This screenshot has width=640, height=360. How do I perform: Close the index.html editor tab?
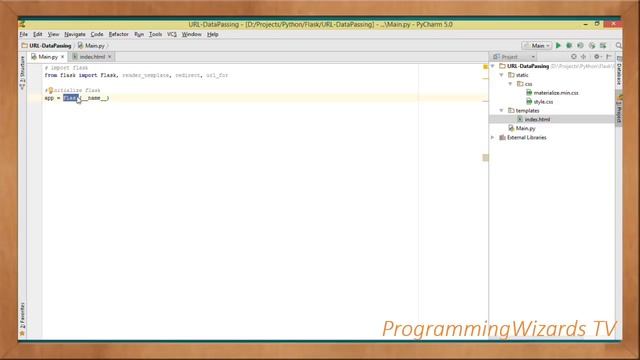(x=109, y=57)
